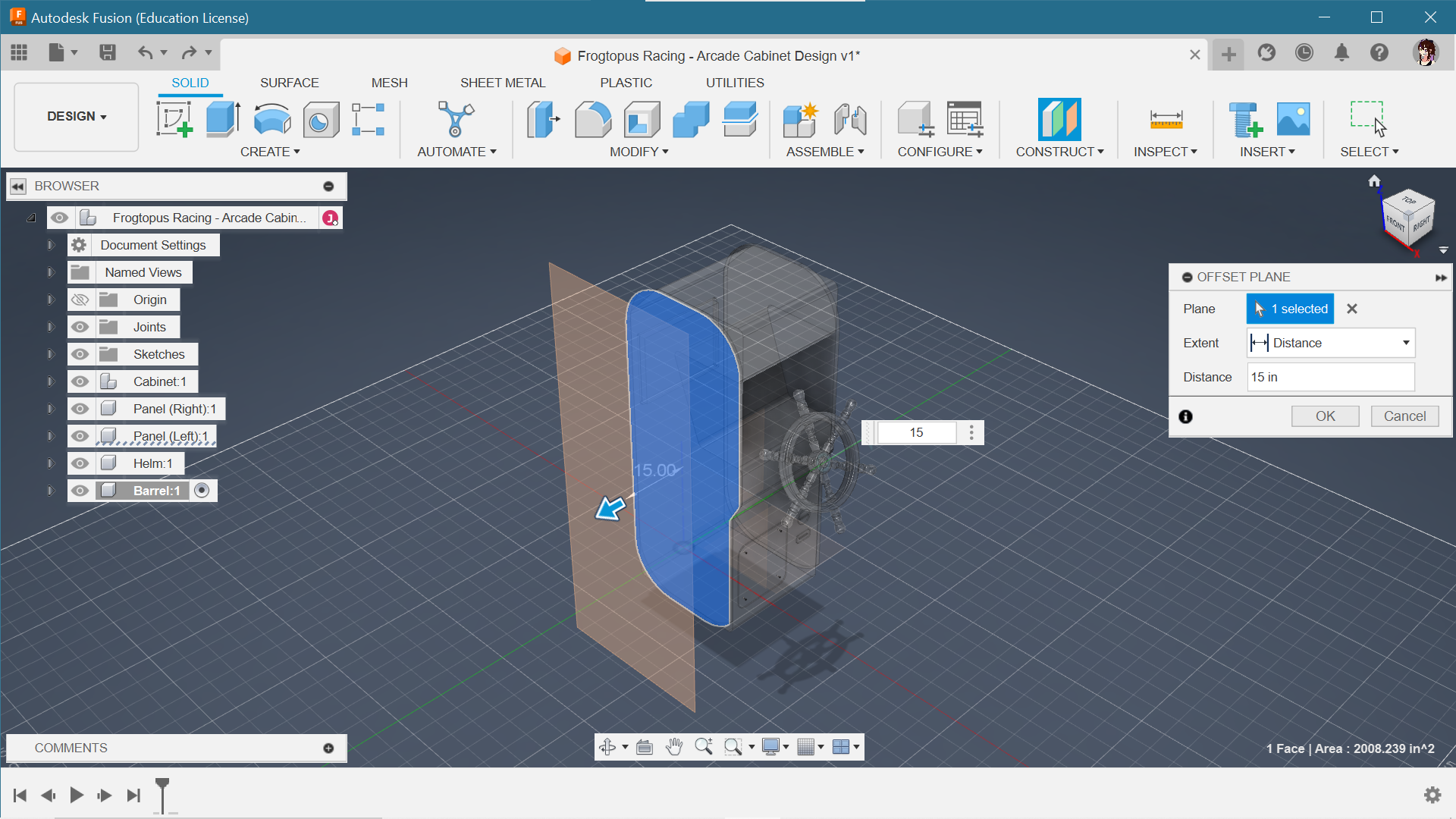Save the document with the floppy icon
The height and width of the screenshot is (819, 1456).
108,52
